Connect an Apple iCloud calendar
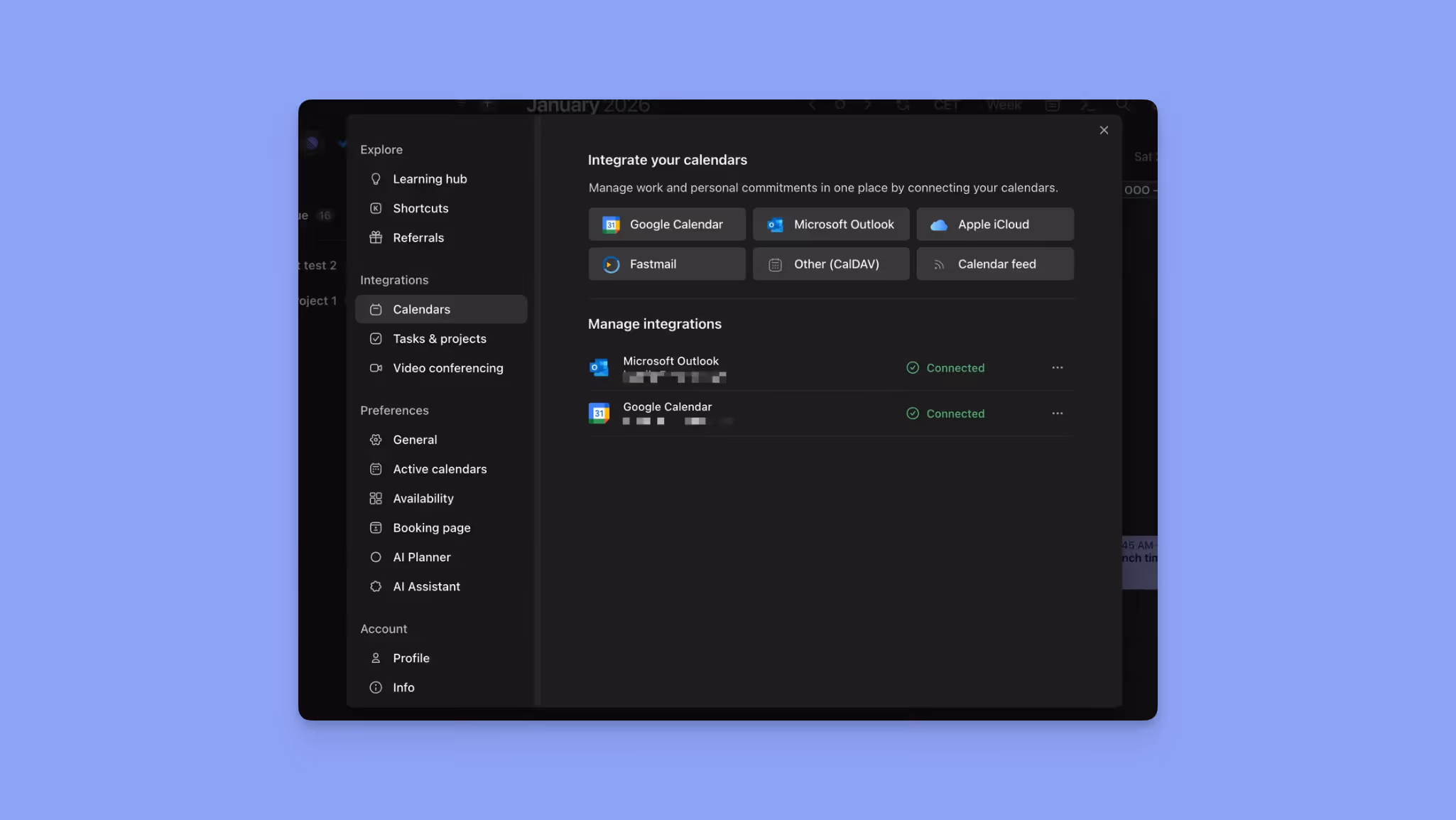The image size is (1456, 820). coord(994,224)
